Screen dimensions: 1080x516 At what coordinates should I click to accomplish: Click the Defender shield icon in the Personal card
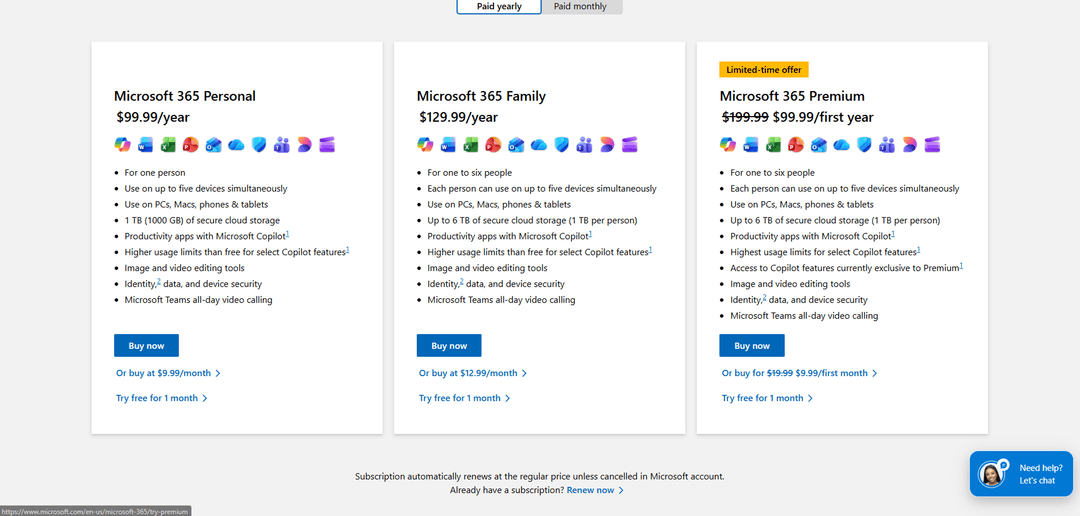coord(258,145)
